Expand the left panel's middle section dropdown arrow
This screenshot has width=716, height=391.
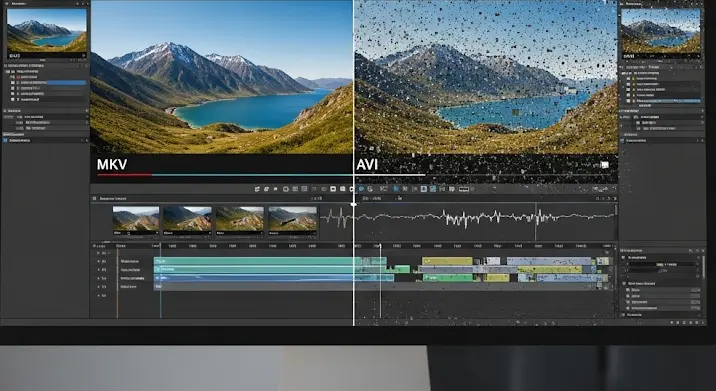pos(86,111)
